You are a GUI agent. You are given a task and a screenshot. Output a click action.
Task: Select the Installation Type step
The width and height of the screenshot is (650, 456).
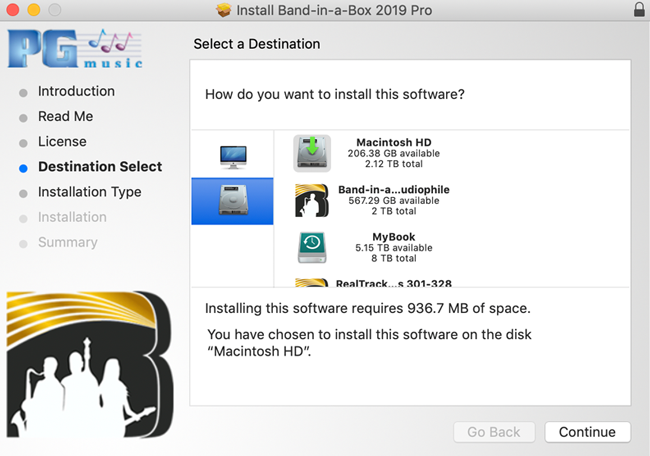click(x=90, y=192)
